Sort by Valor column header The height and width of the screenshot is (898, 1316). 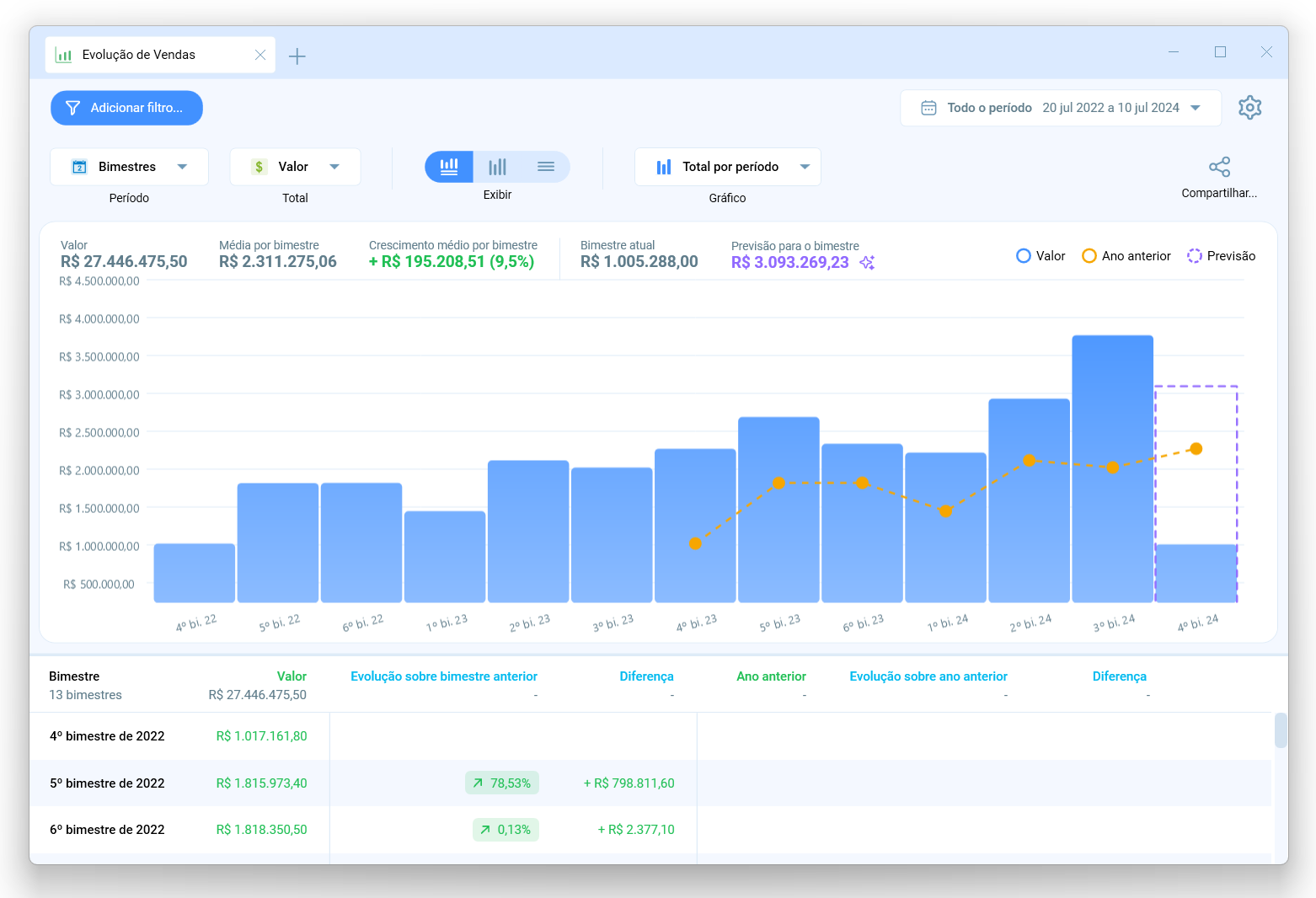click(292, 676)
